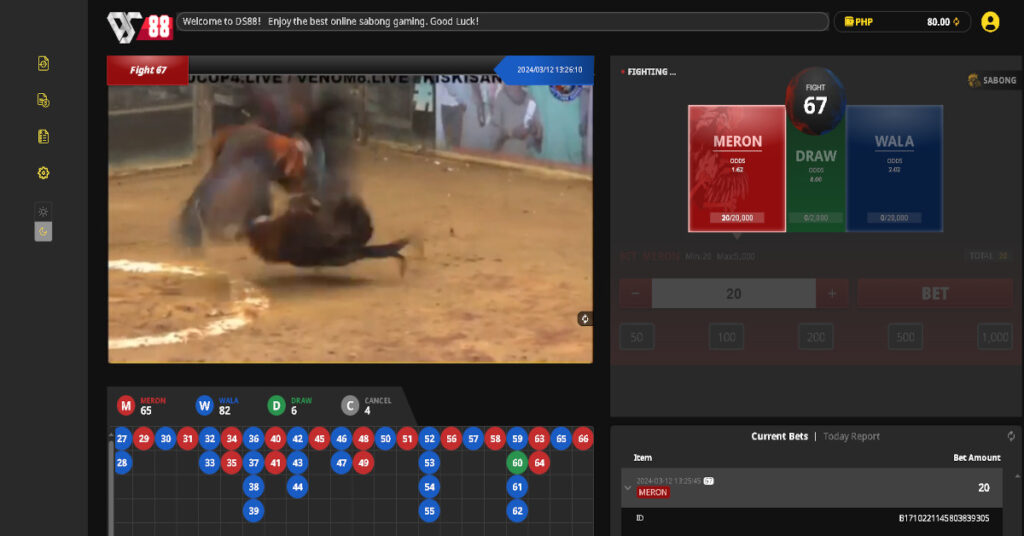
Task: Click the top document icon in sidebar
Action: coord(43,64)
